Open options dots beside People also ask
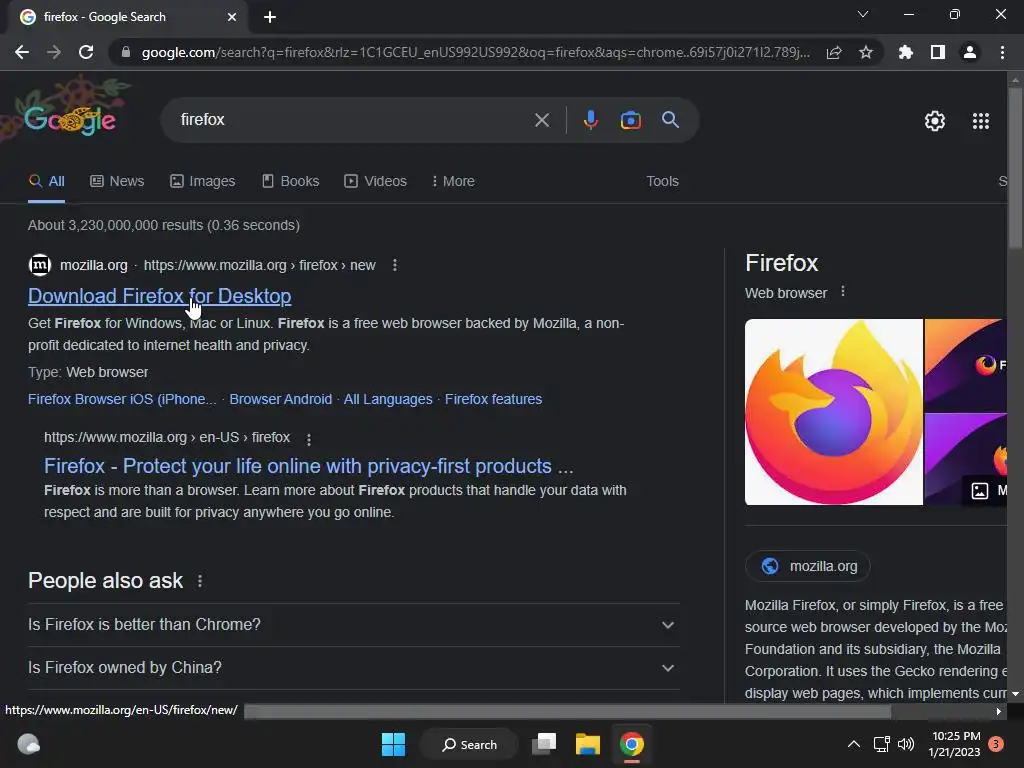 tap(200, 581)
